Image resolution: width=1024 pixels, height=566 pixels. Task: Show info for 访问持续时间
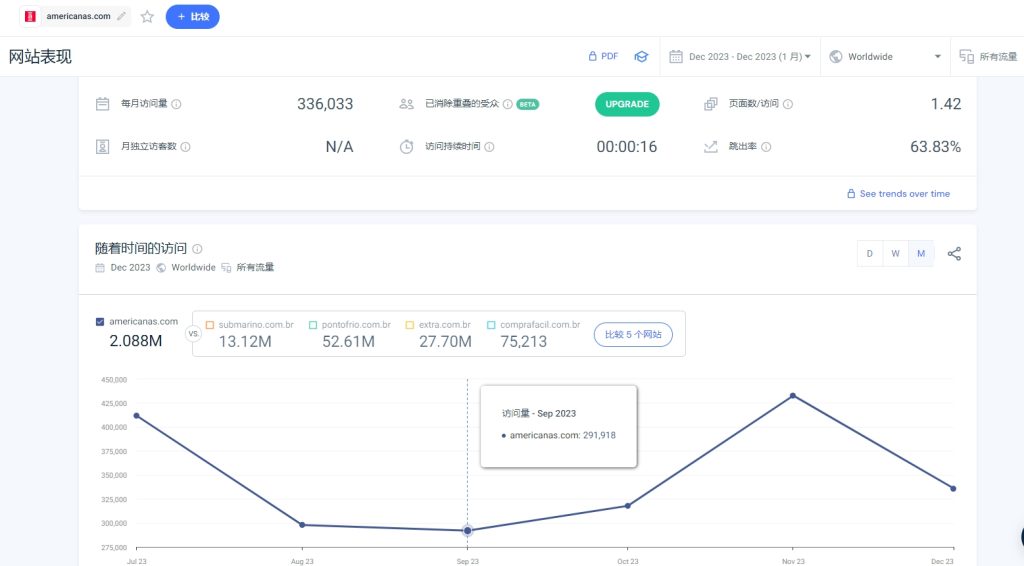(489, 147)
